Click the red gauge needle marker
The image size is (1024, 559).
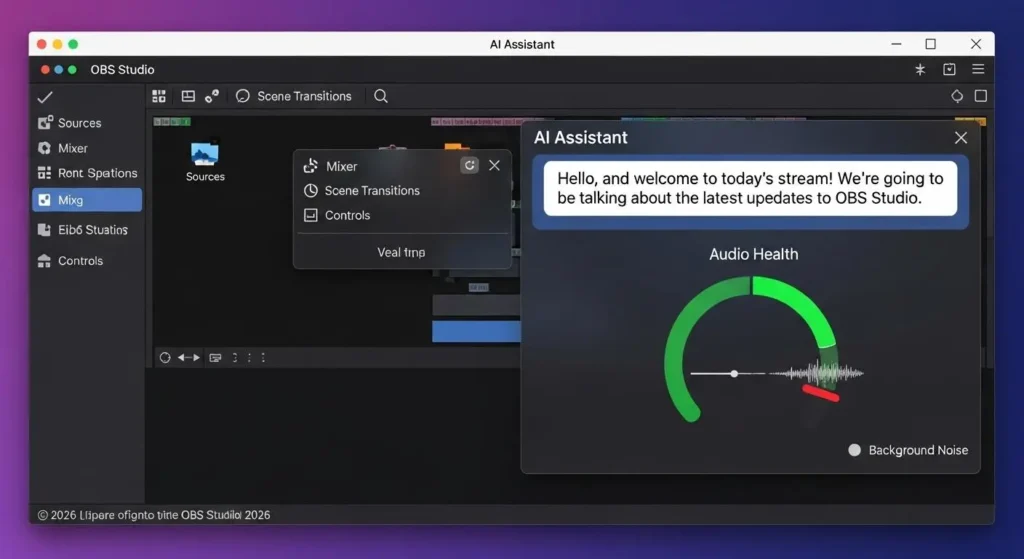[x=821, y=392]
